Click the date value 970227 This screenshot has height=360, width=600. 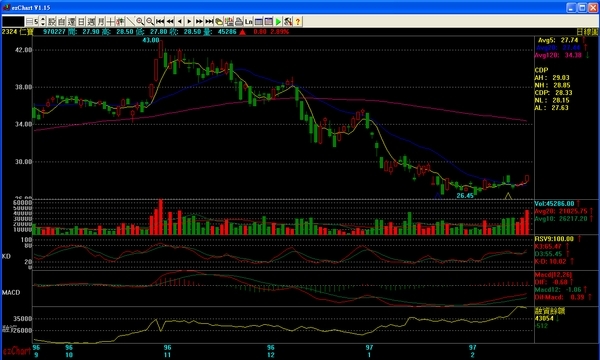pyautogui.click(x=54, y=31)
